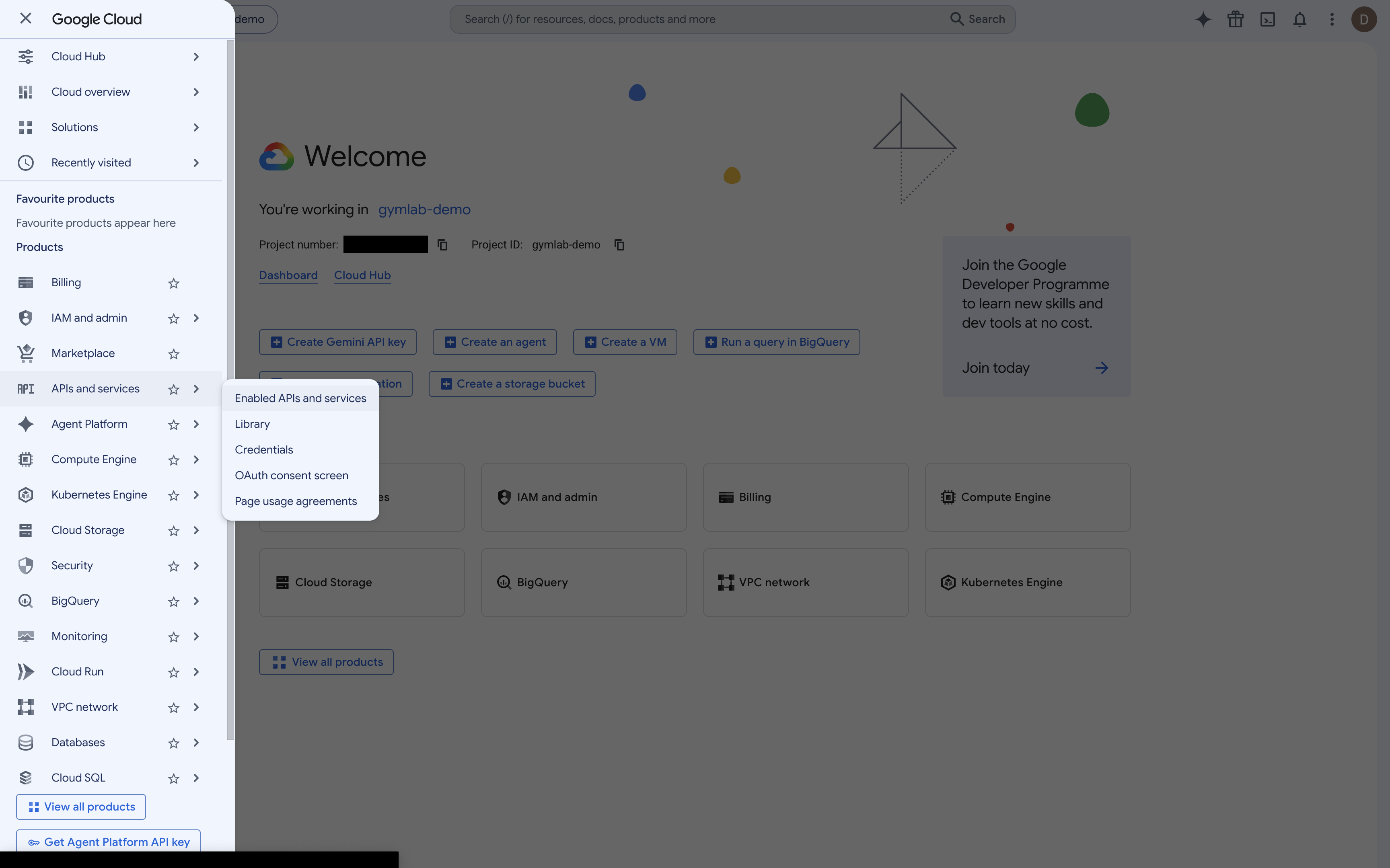The height and width of the screenshot is (868, 1390).
Task: Star Marketplace as favourite
Action: point(173,354)
